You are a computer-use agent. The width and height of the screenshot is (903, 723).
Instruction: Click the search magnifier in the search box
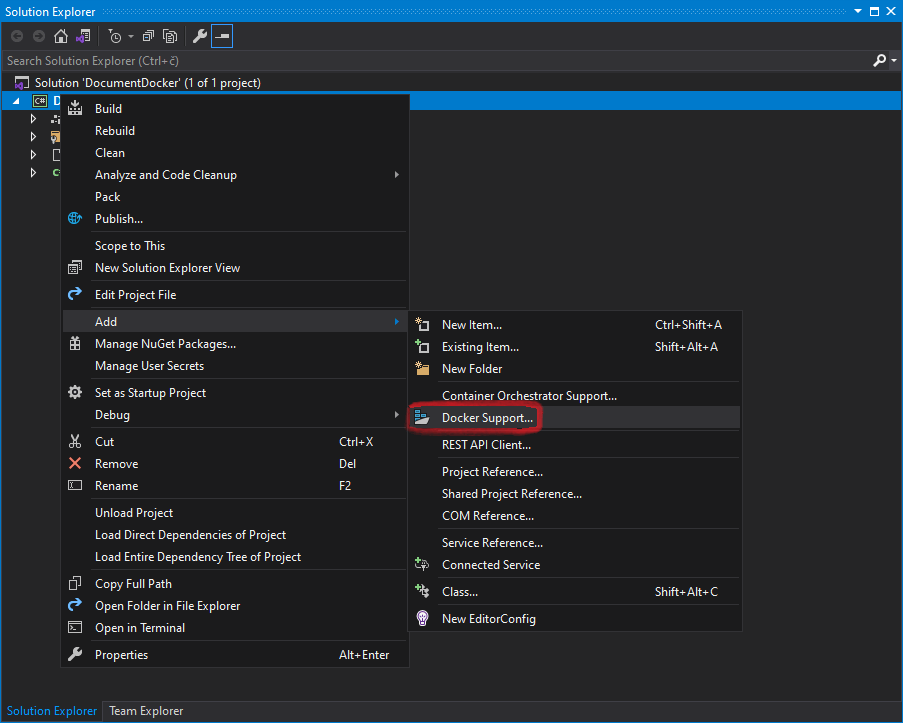[879, 60]
